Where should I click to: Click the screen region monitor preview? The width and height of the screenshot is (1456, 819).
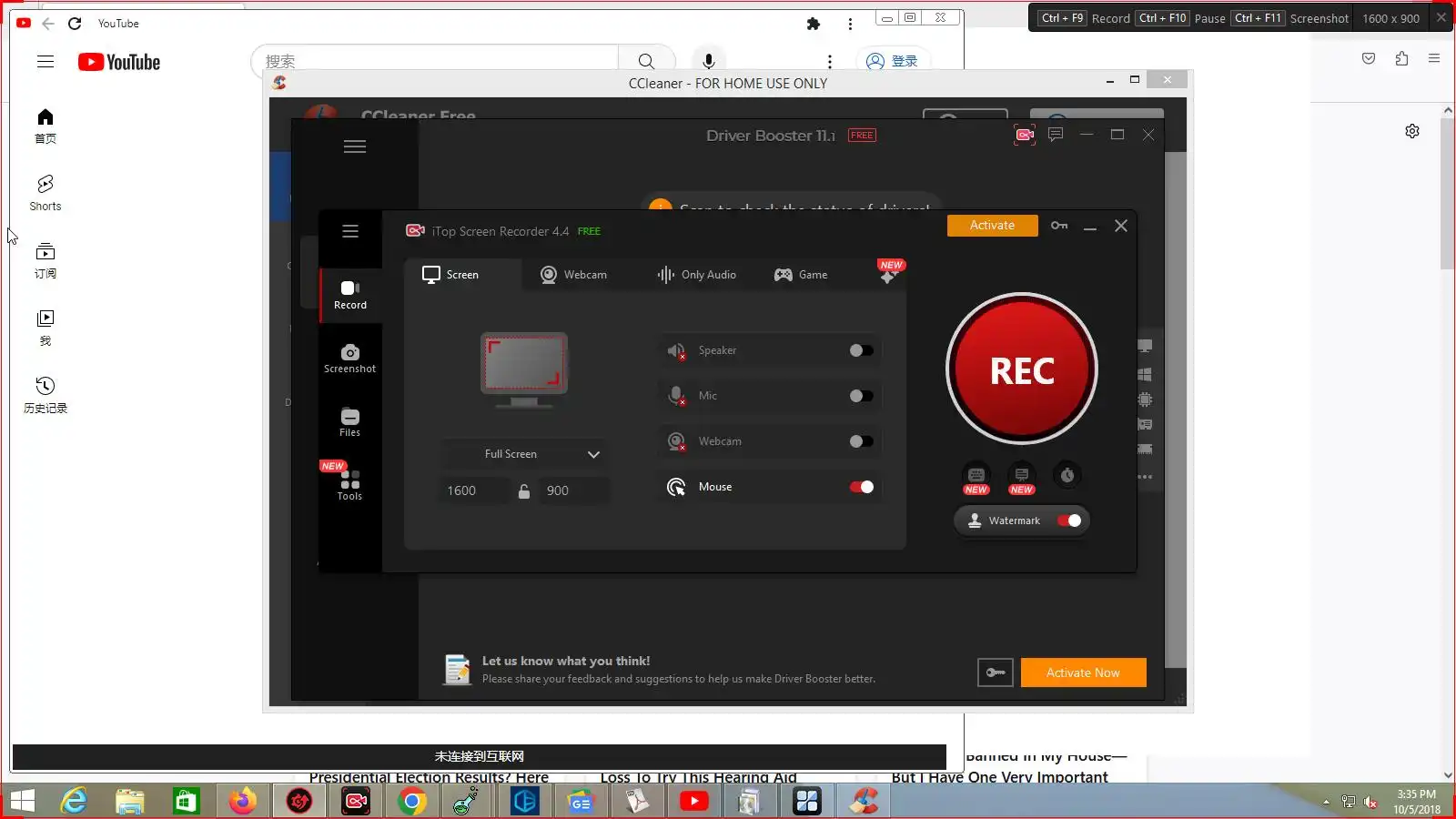click(x=524, y=369)
